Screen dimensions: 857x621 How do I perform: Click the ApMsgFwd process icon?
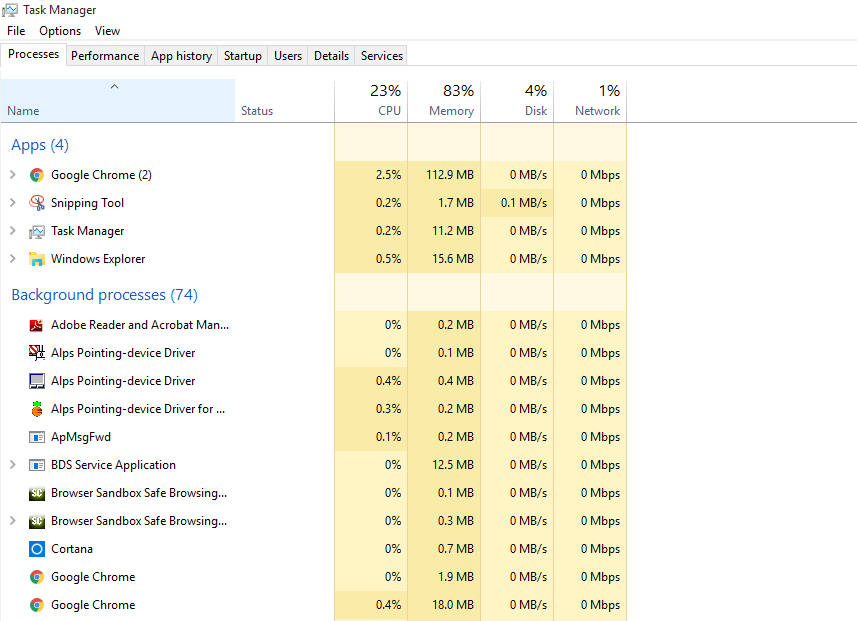(x=36, y=436)
